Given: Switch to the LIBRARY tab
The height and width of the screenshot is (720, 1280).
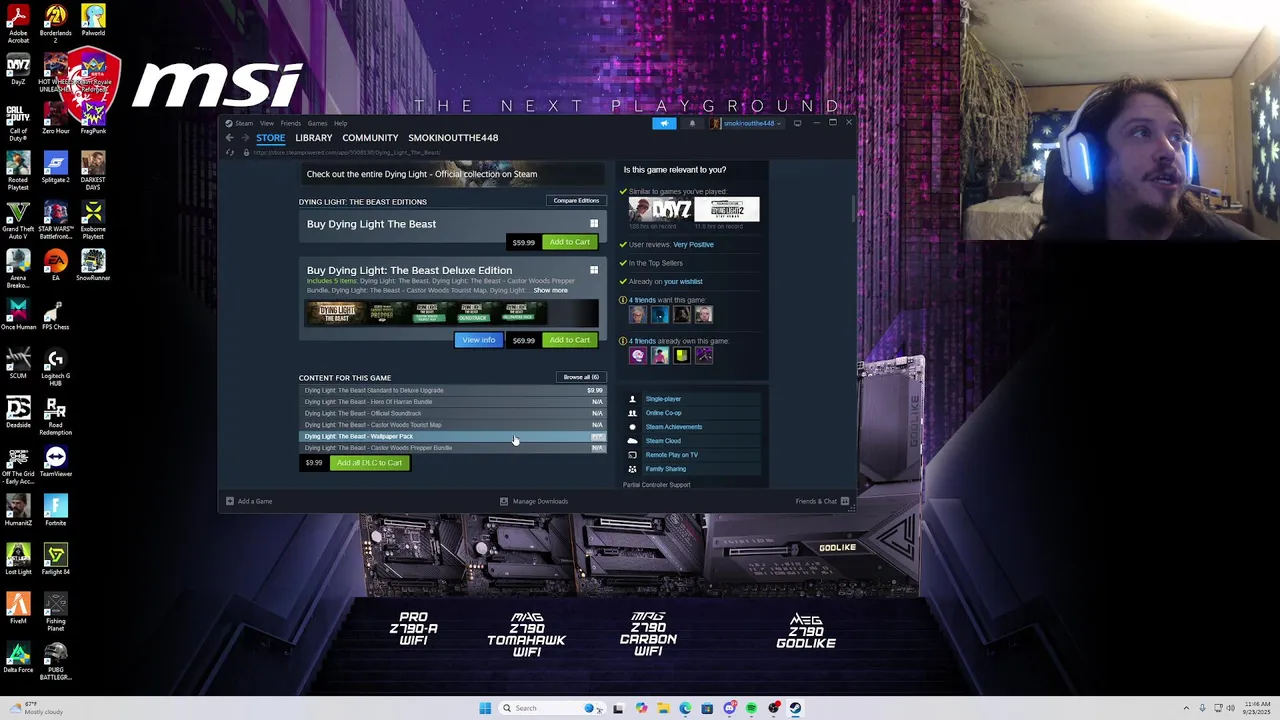Looking at the screenshot, I should pyautogui.click(x=314, y=138).
